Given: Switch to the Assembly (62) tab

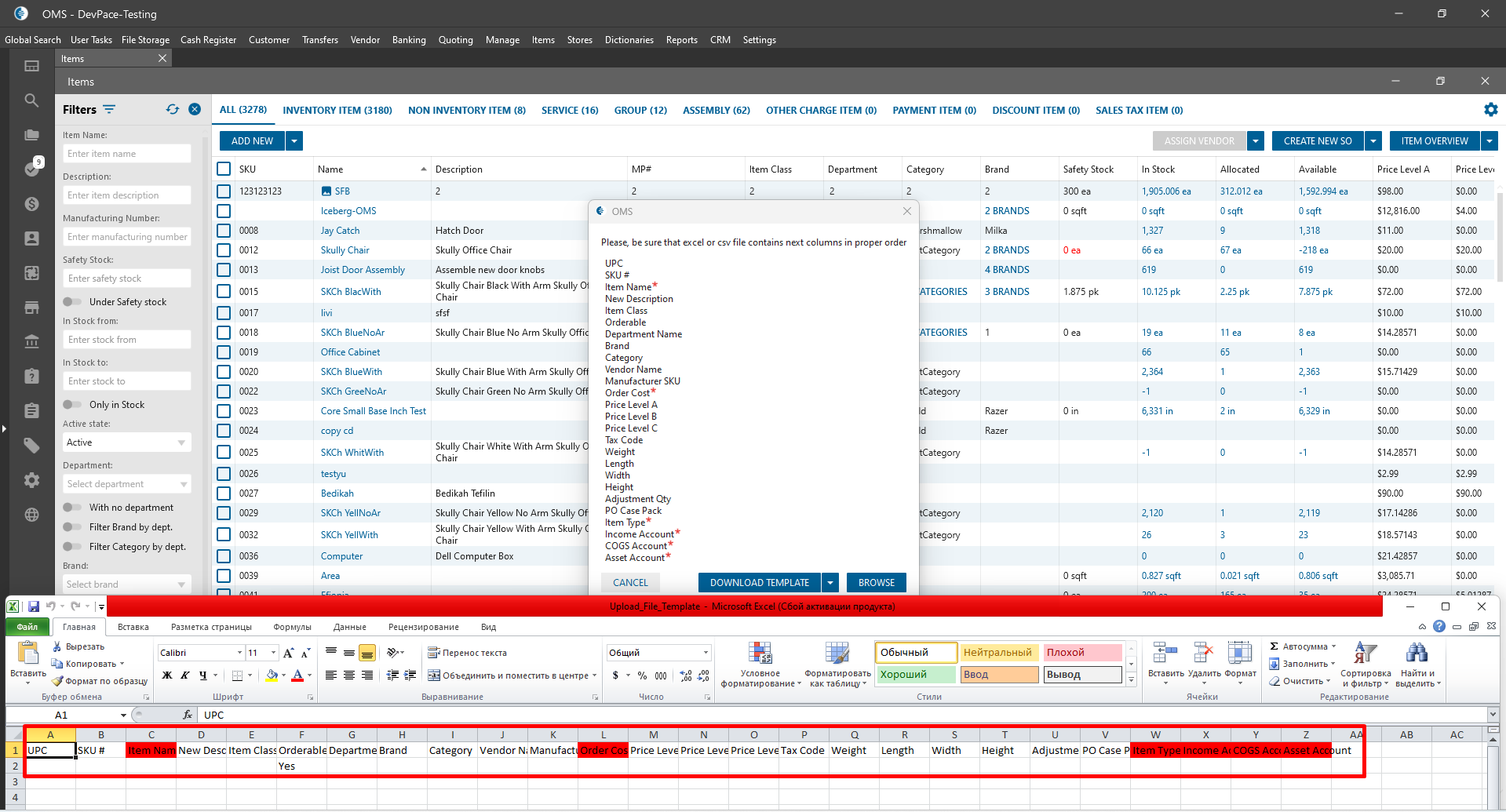Looking at the screenshot, I should tap(716, 111).
